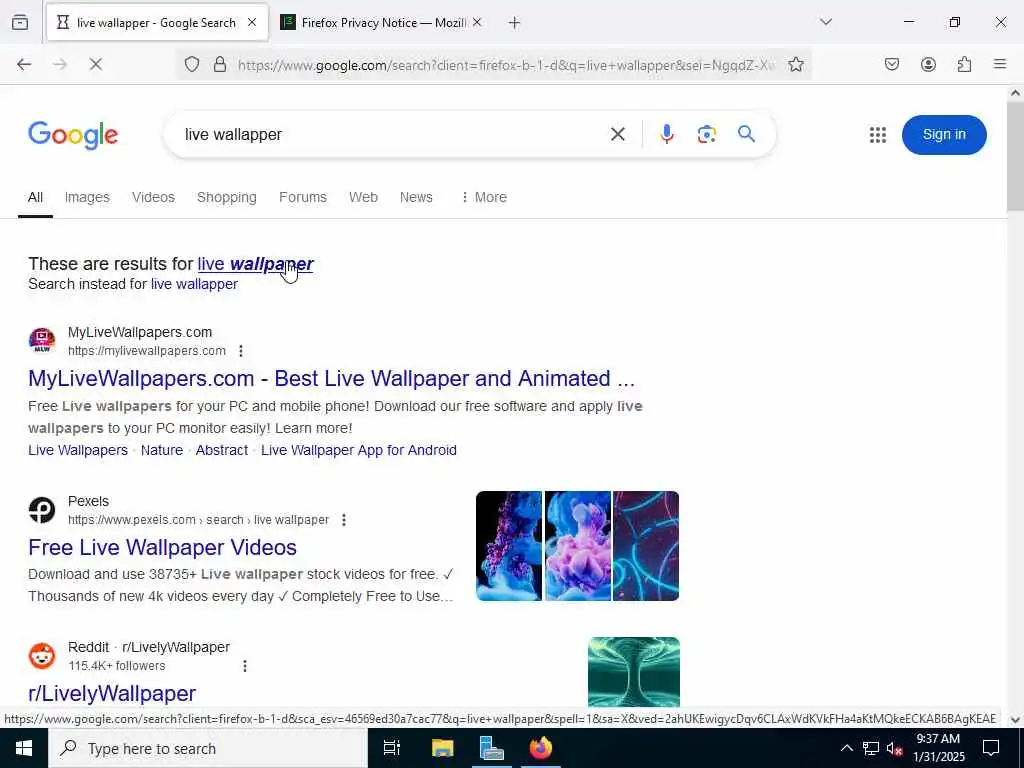The image size is (1024, 768).
Task: Switch to the Images tab
Action: pos(87,197)
